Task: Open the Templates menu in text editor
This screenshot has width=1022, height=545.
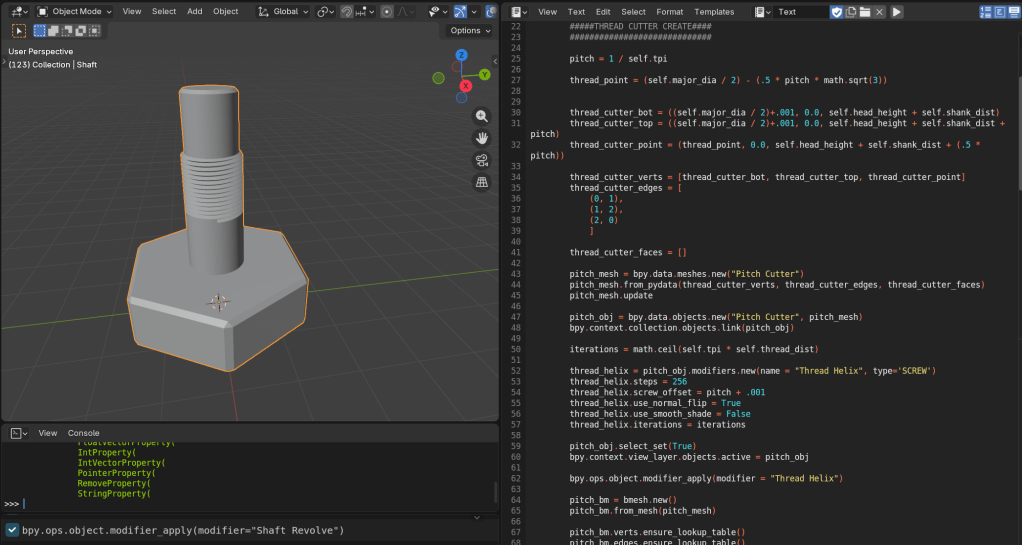Action: 714,12
